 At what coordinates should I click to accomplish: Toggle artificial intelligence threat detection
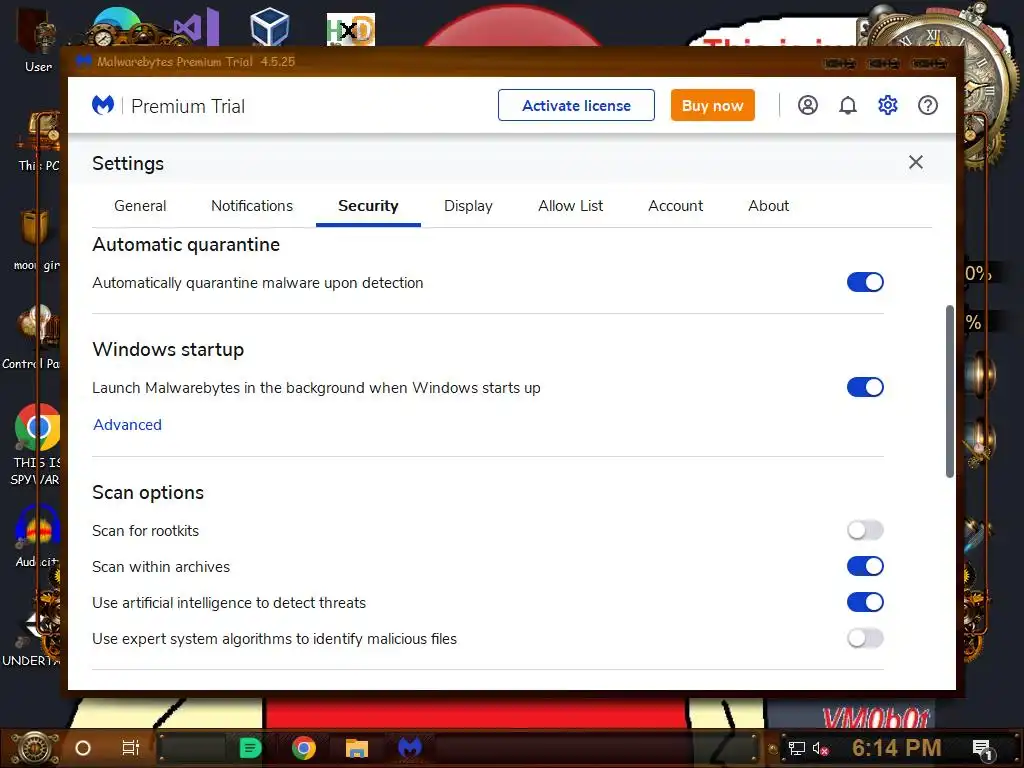[865, 602]
